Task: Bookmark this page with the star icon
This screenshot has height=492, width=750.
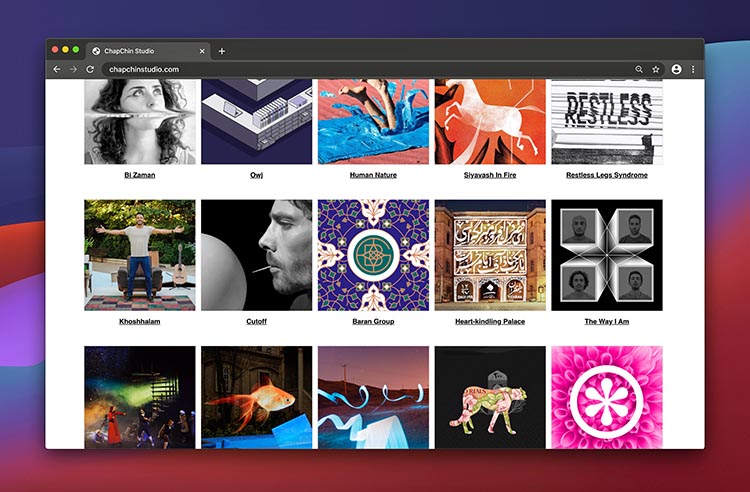Action: point(656,69)
